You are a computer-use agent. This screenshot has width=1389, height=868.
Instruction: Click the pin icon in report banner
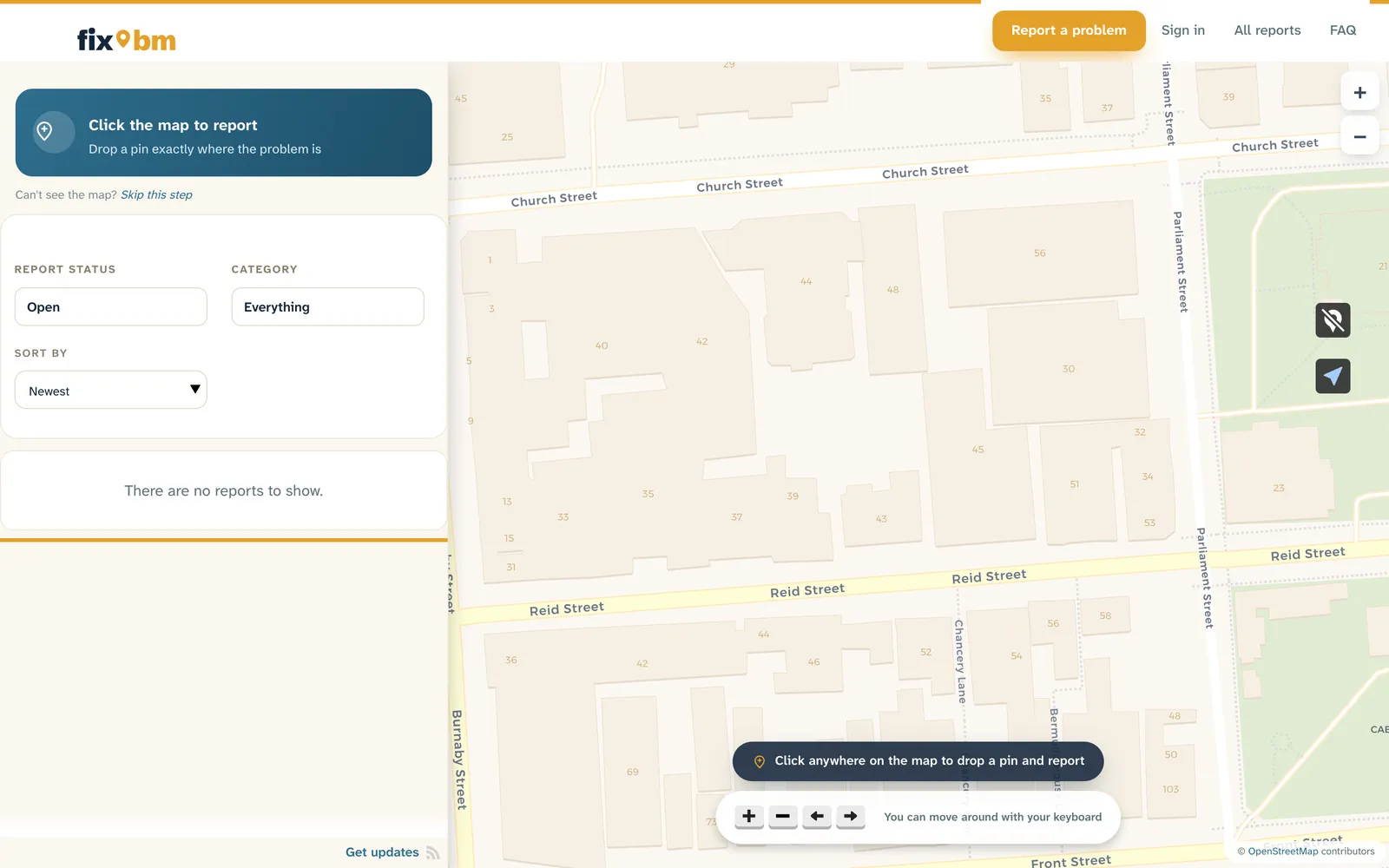tap(45, 131)
